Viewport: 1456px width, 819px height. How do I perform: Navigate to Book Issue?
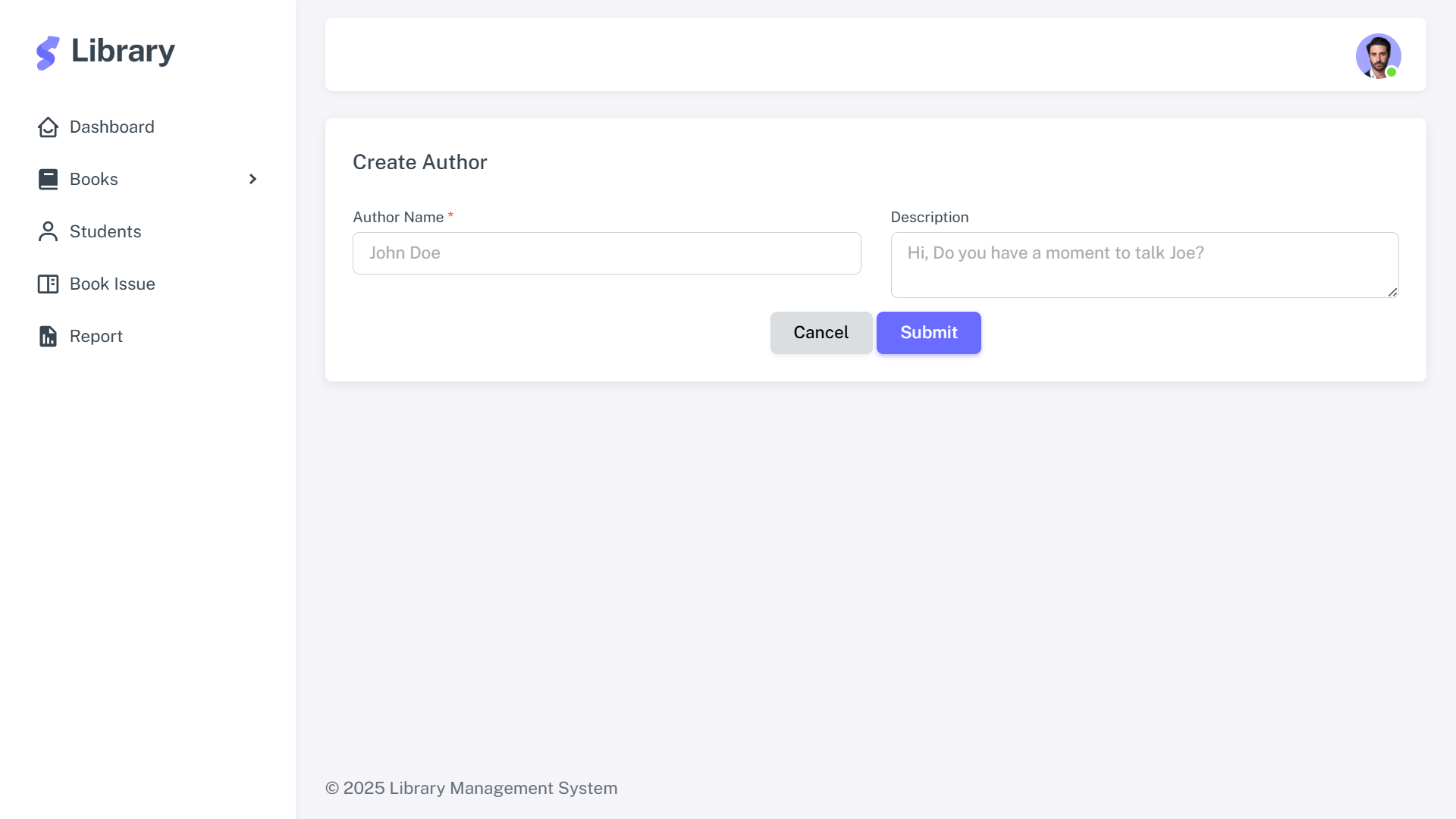tap(148, 284)
